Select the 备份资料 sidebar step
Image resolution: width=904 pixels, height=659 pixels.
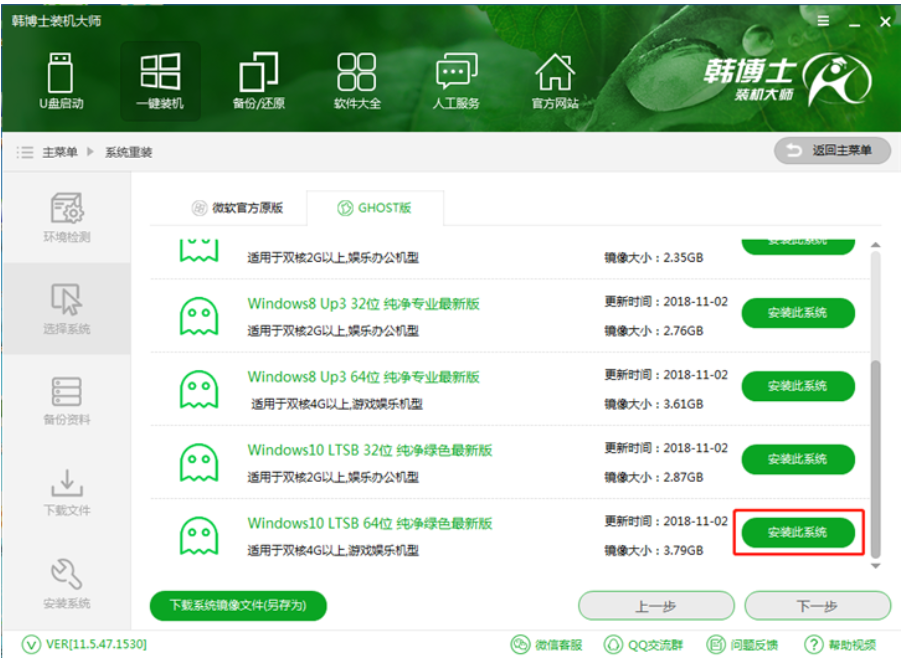click(67, 400)
